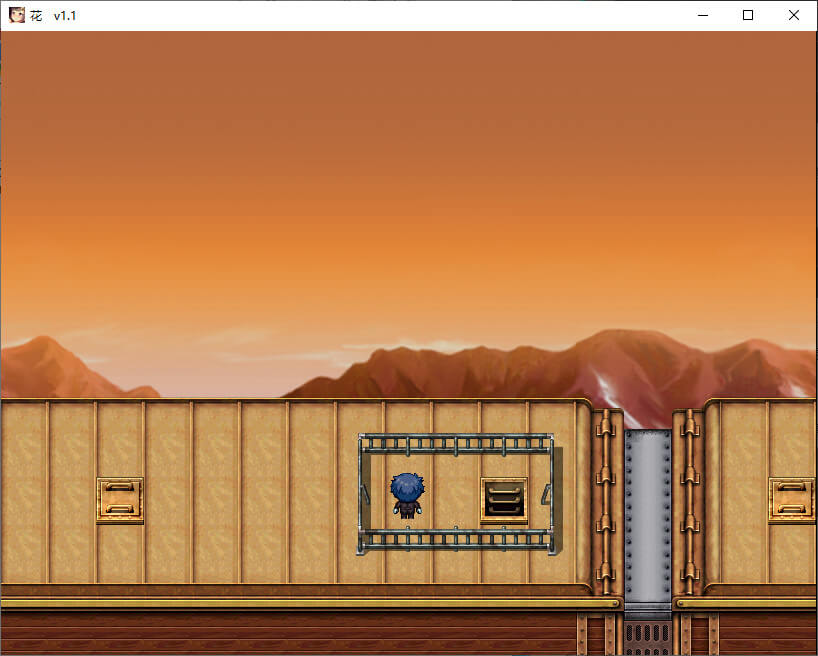Viewport: 818px width, 656px height.
Task: Minimize the game window
Action: click(702, 15)
